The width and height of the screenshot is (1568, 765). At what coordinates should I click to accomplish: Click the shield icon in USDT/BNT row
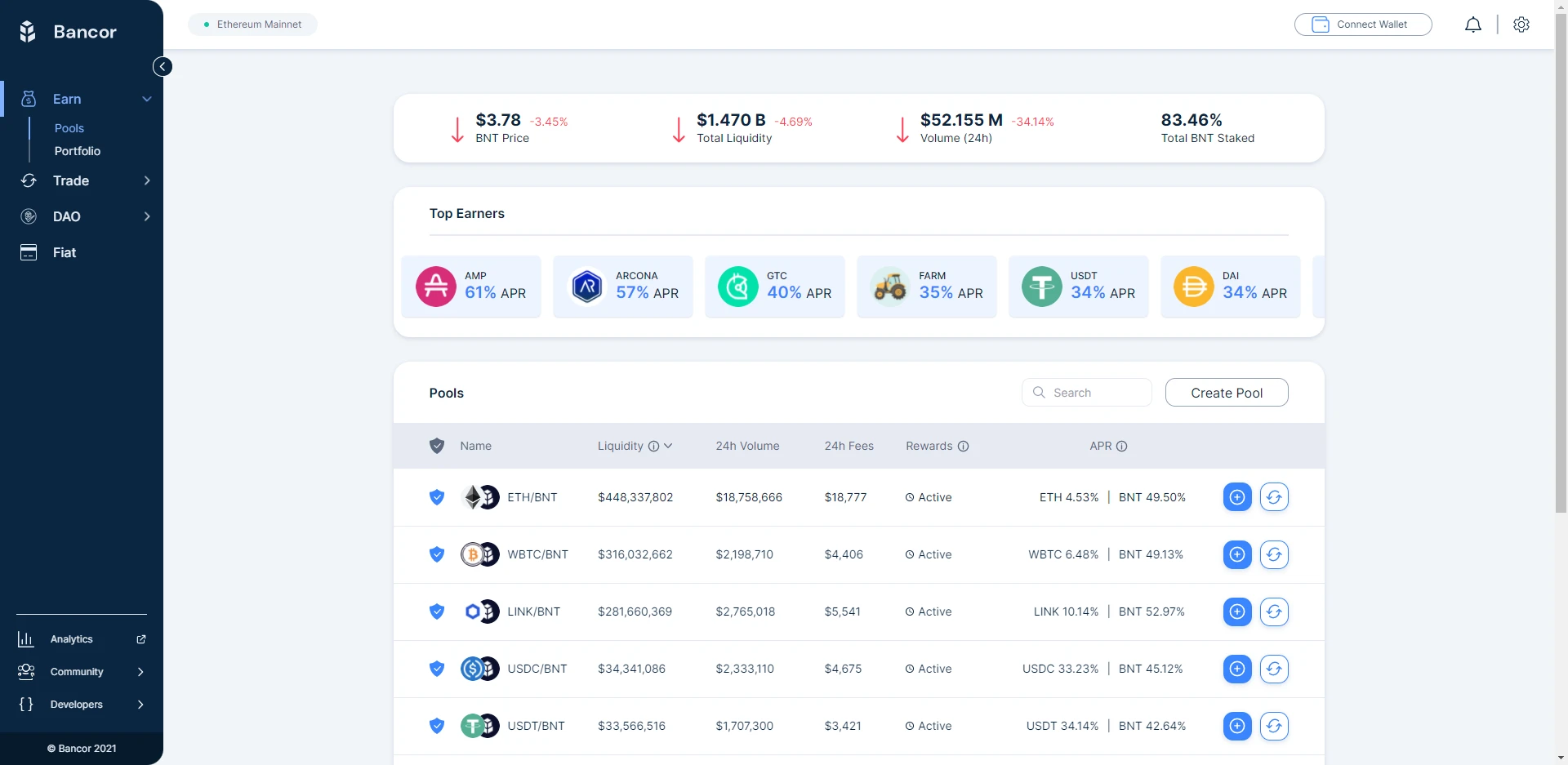437,726
